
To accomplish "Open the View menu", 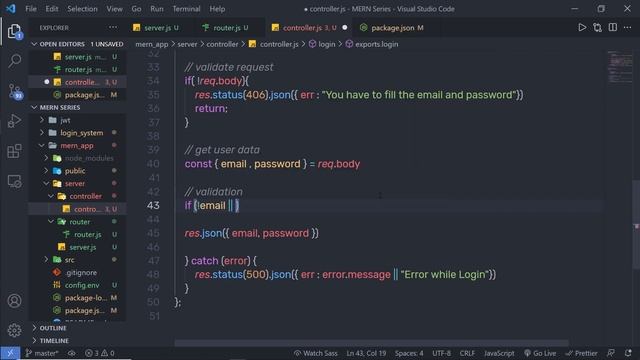I will coord(114,9).
